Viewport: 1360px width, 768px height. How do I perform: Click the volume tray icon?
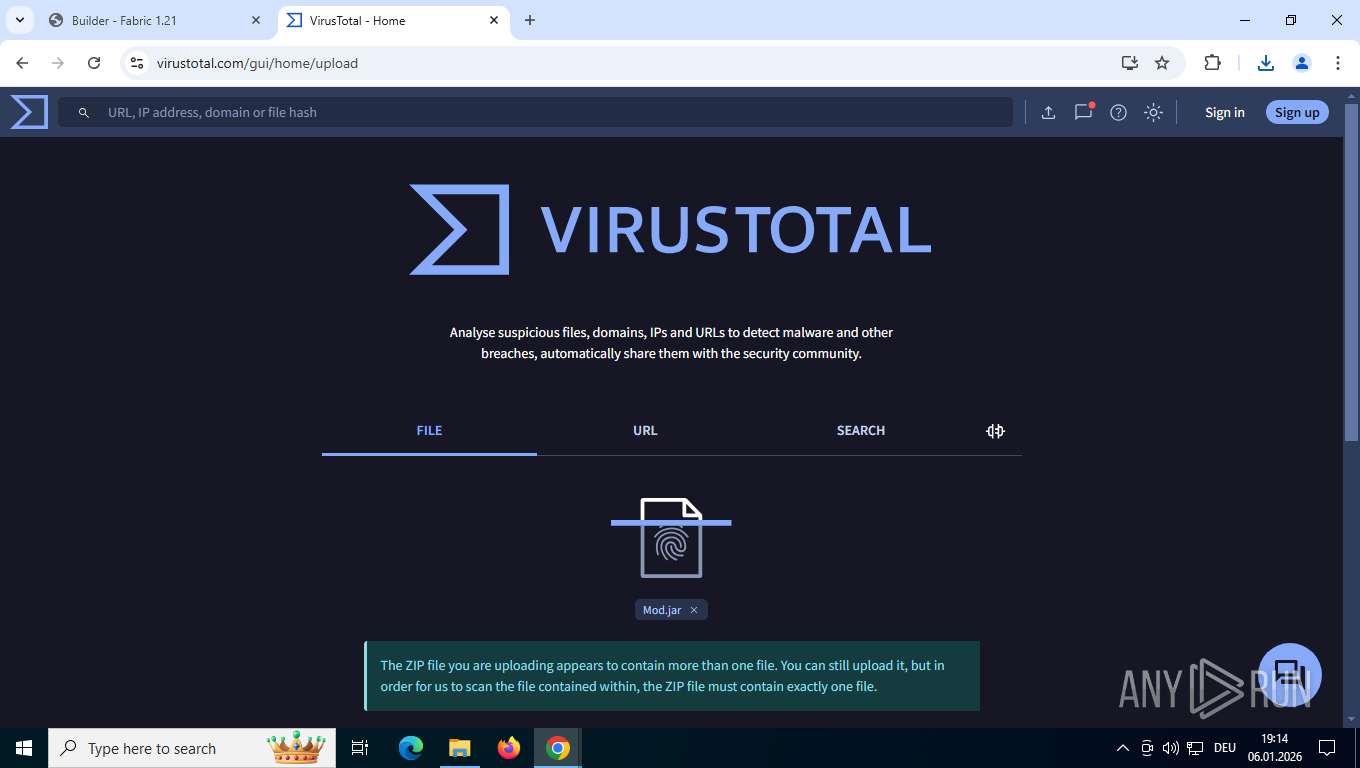1171,748
